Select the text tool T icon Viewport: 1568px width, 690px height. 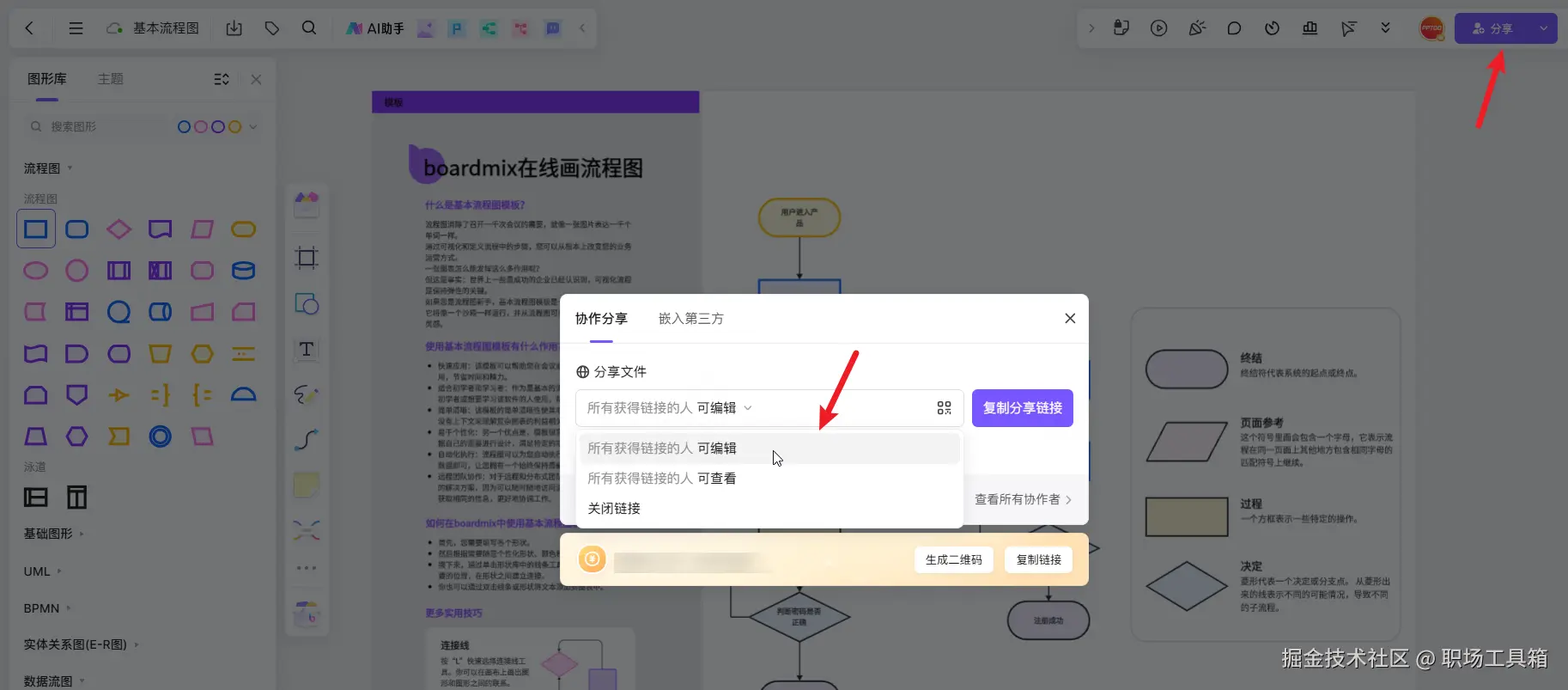coord(307,350)
